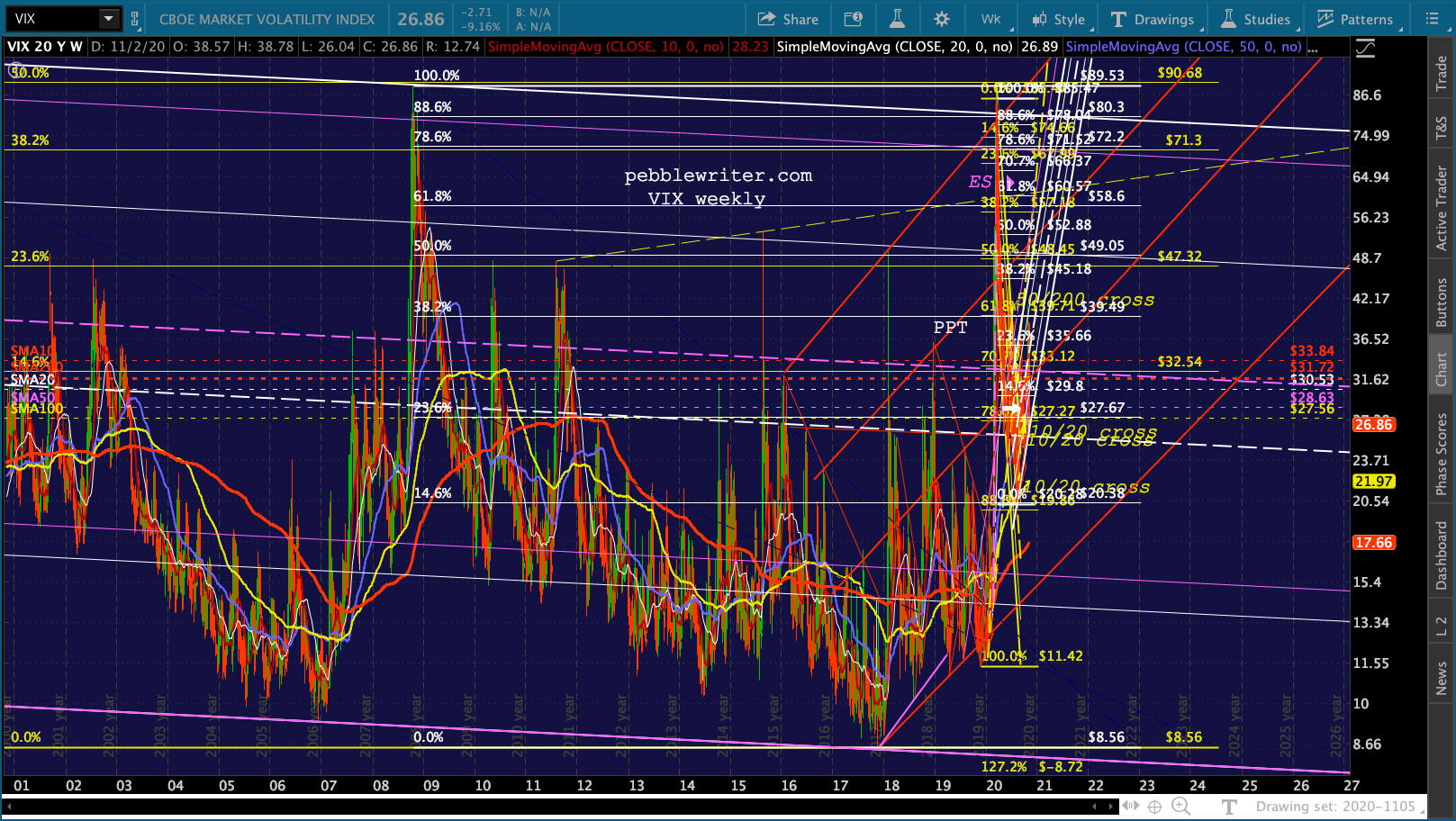Open the thinkScript flask icon
The height and width of the screenshot is (821, 1456).
click(897, 19)
